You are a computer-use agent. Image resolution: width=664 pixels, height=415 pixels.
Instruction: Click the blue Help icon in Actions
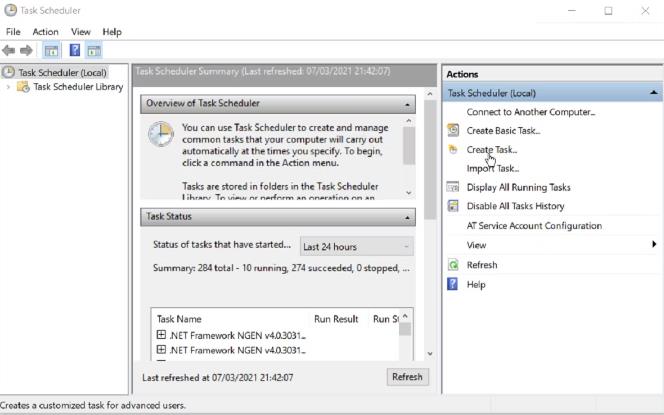tap(453, 284)
